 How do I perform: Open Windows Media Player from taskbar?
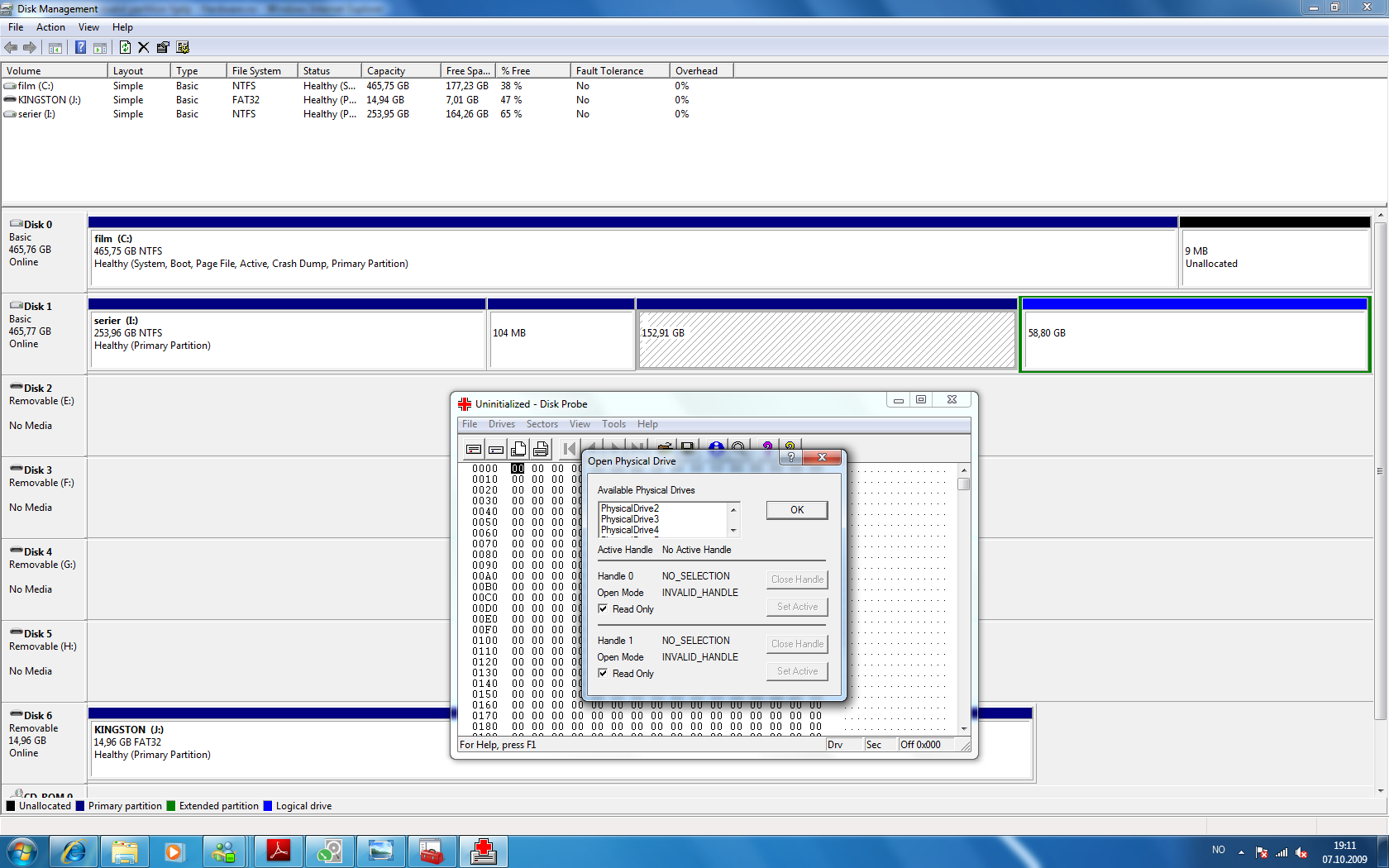tap(174, 851)
